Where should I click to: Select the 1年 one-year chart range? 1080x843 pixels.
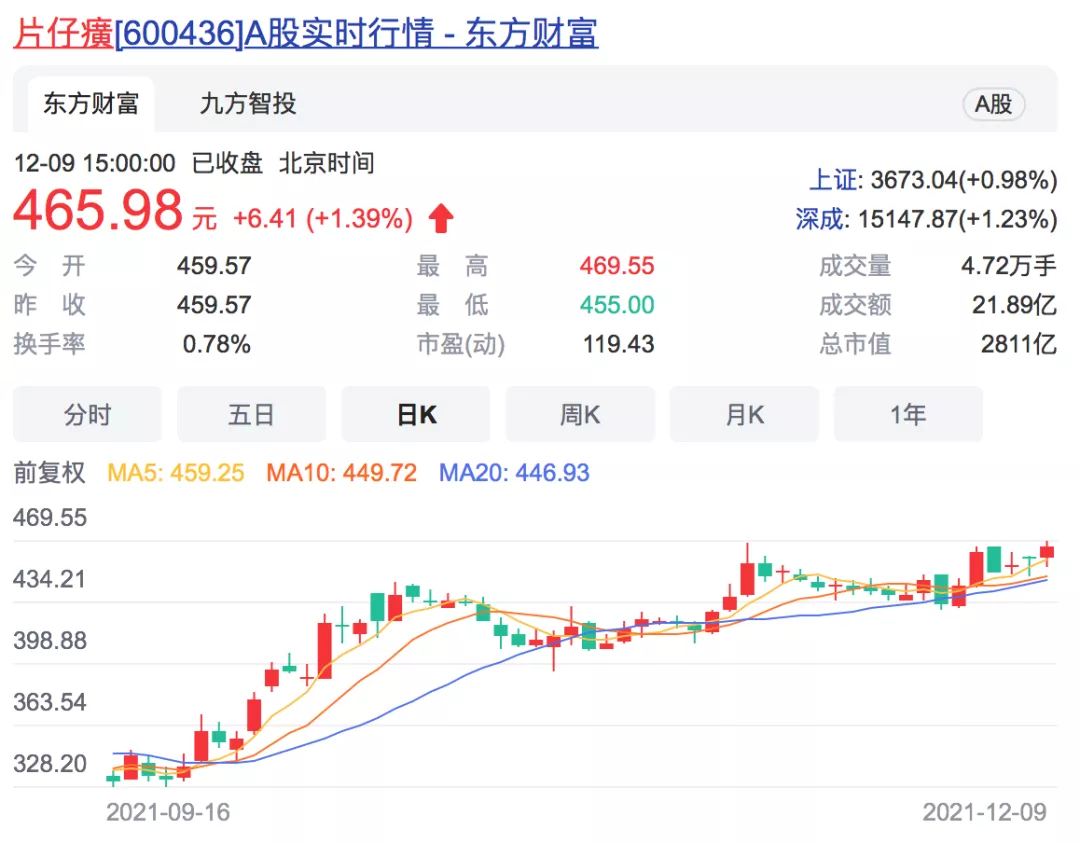point(908,414)
